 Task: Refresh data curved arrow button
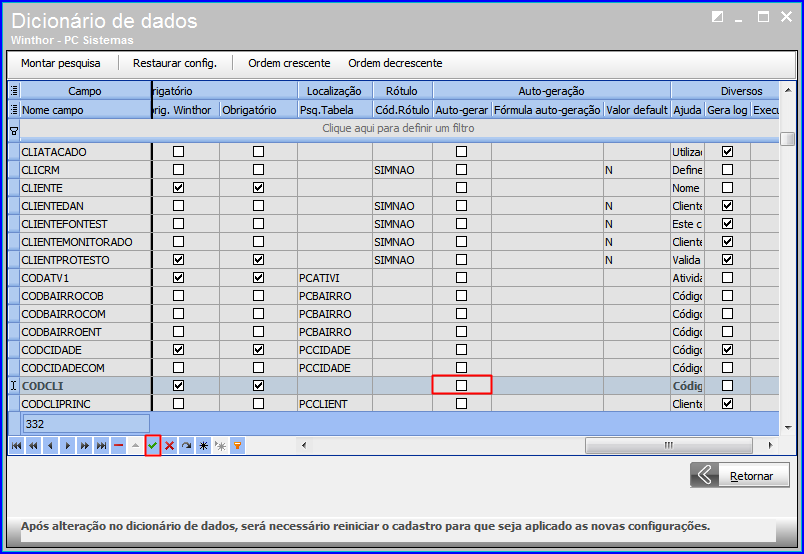point(187,446)
